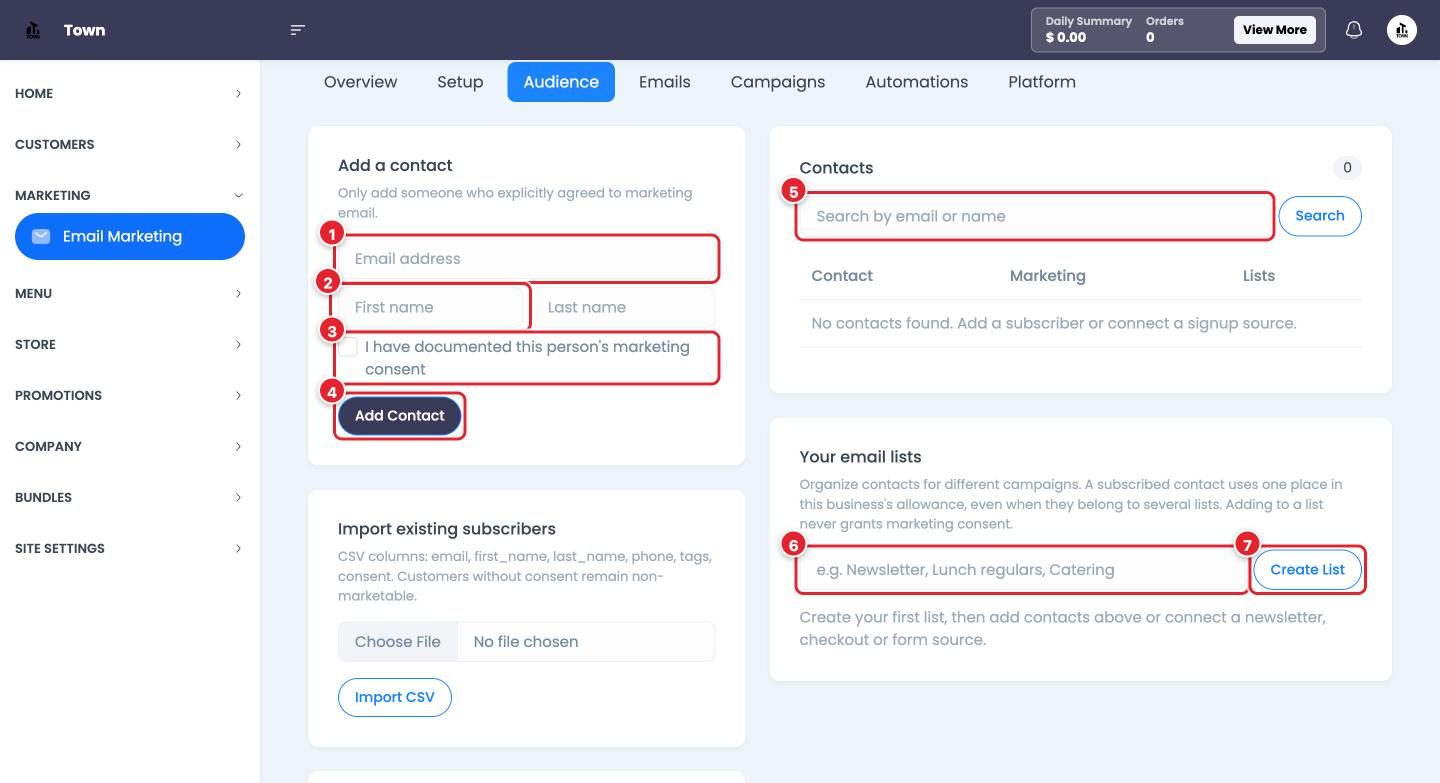Click the Marketing column header

(x=1048, y=276)
